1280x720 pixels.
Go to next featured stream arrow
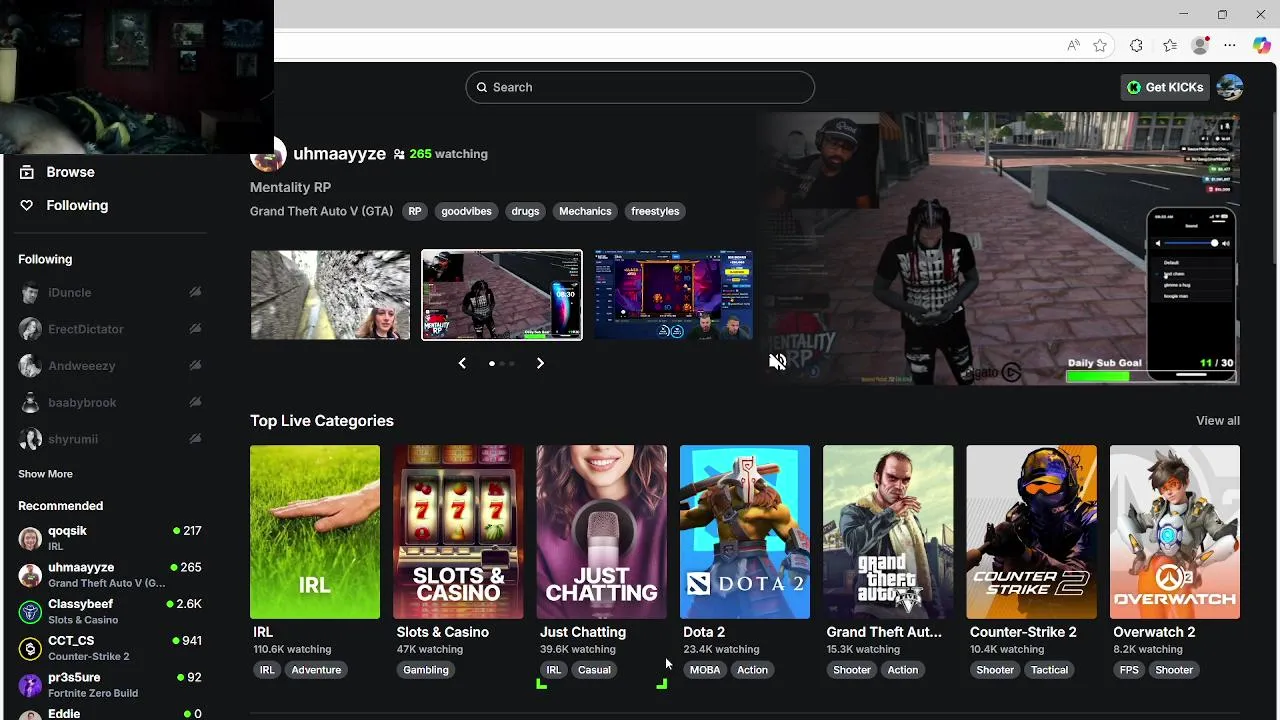point(540,363)
